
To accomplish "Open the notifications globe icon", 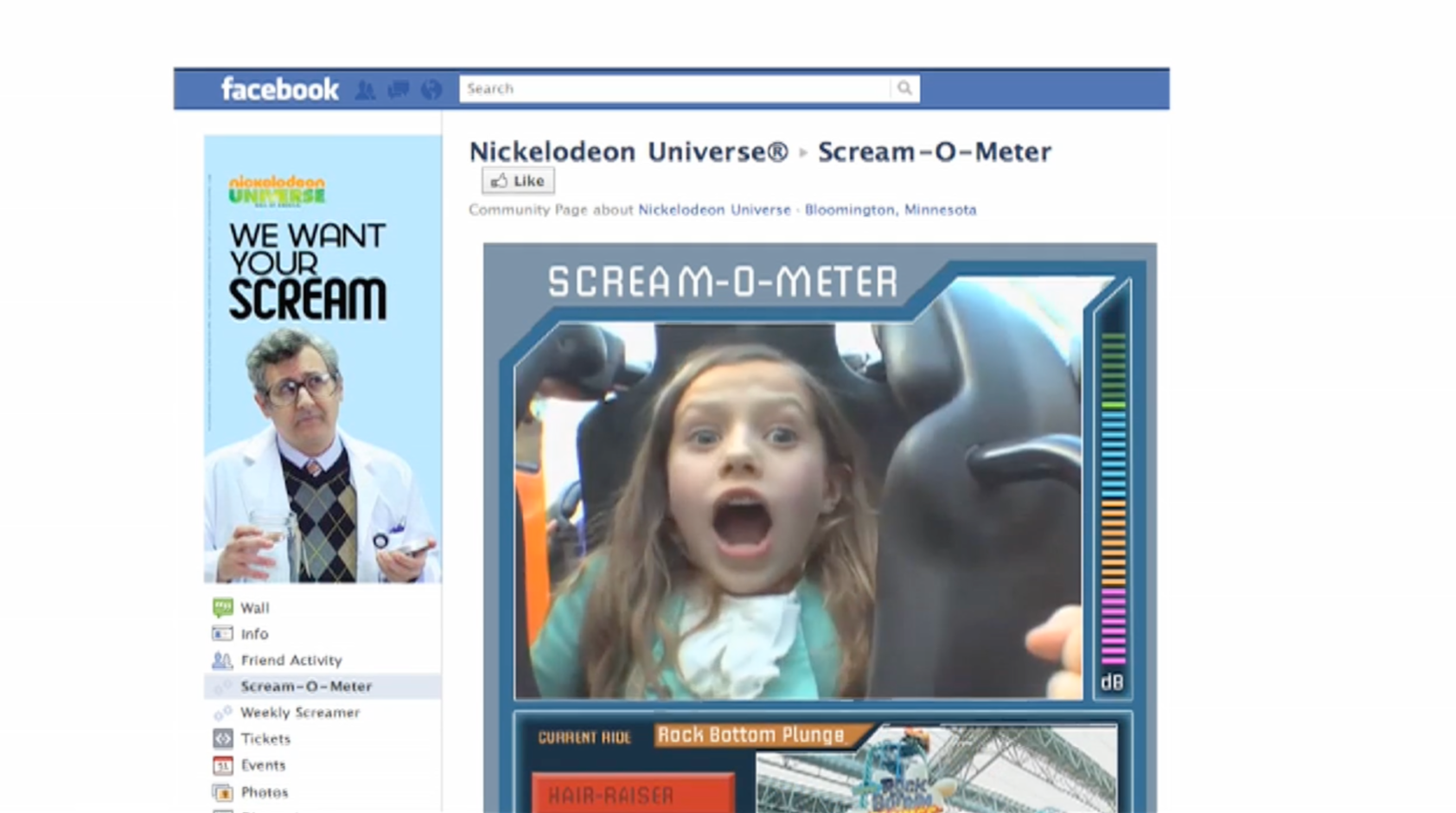I will tap(431, 89).
